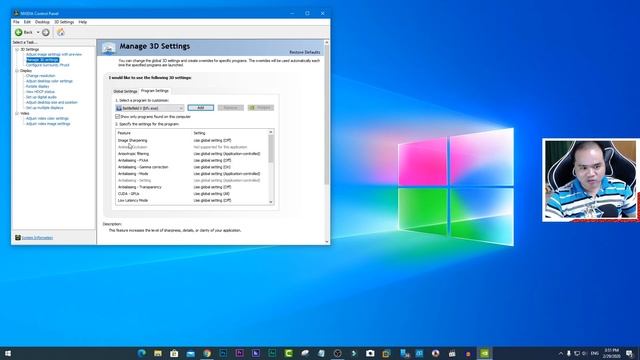Viewport: 640px width, 360px height.
Task: Click CUDA - GPUs feature row
Action: coord(192,194)
